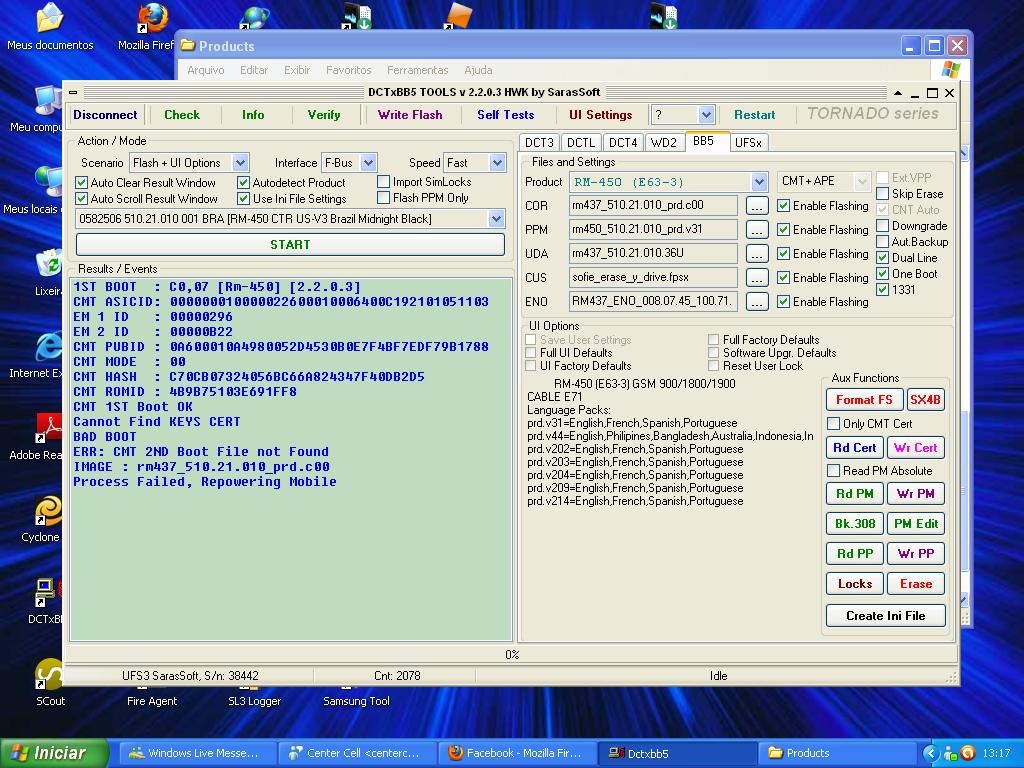The width and height of the screenshot is (1024, 768).
Task: Click the orange tray icon beside the clock
Action: tap(968, 754)
